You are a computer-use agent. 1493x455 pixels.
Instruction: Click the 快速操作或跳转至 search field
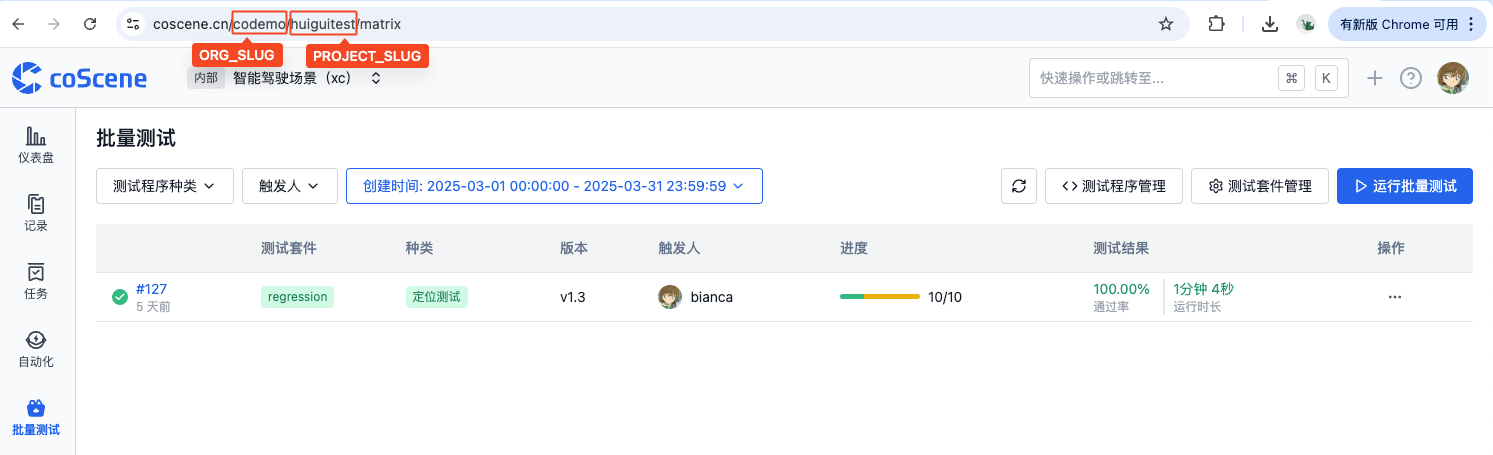[1150, 78]
